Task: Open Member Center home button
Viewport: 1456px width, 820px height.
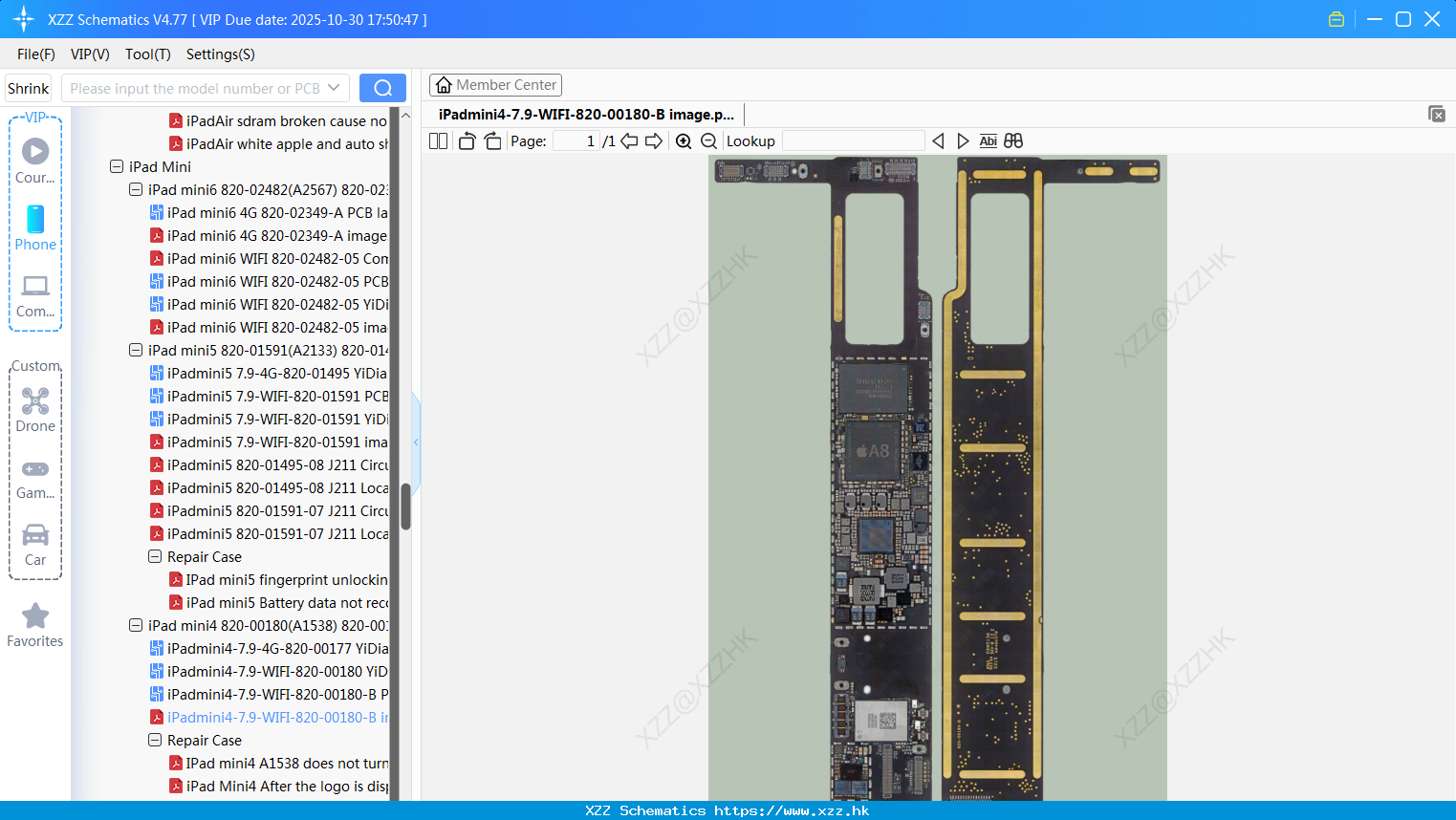Action: coord(495,85)
